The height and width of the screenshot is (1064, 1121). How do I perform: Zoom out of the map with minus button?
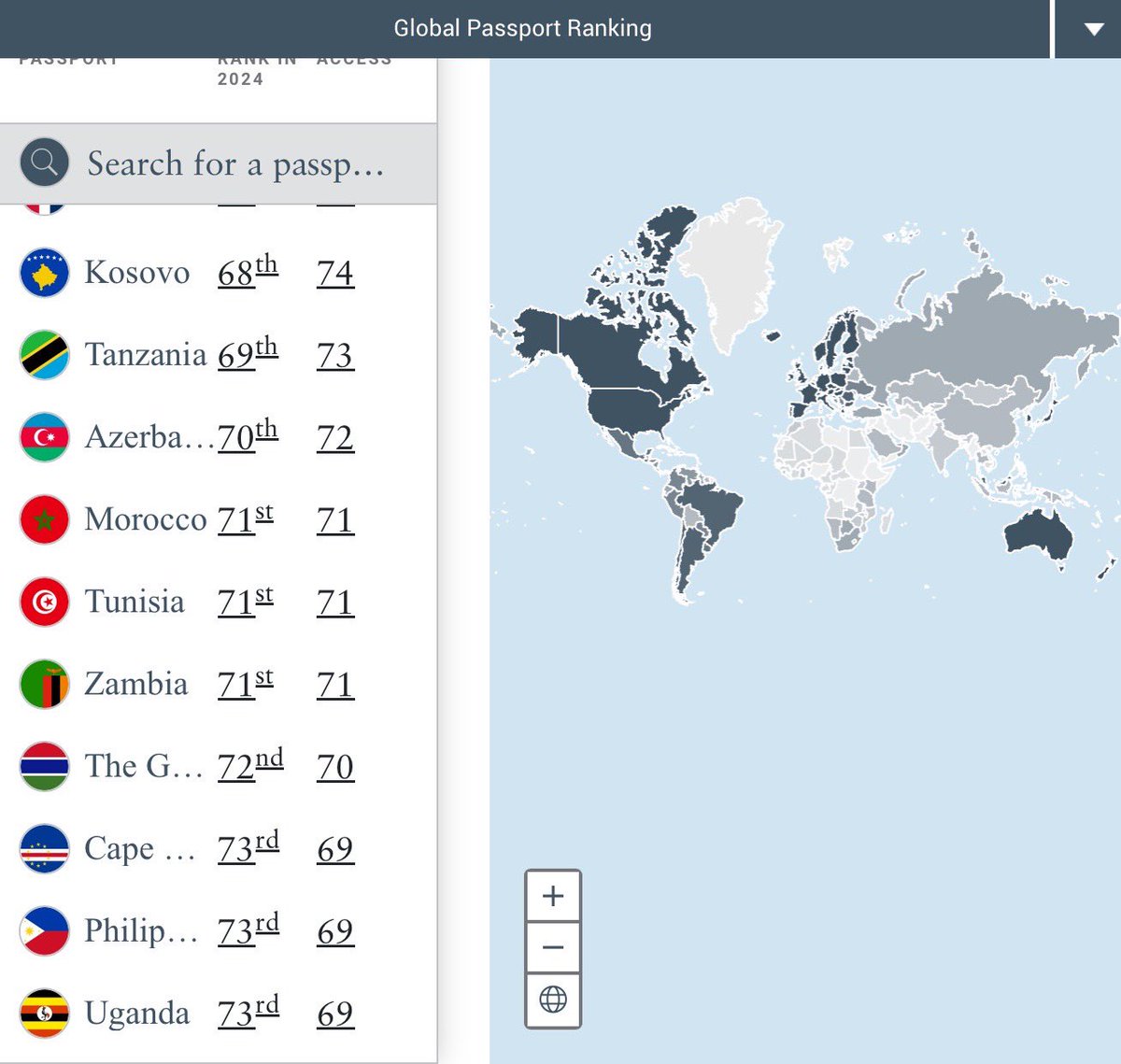[x=553, y=947]
